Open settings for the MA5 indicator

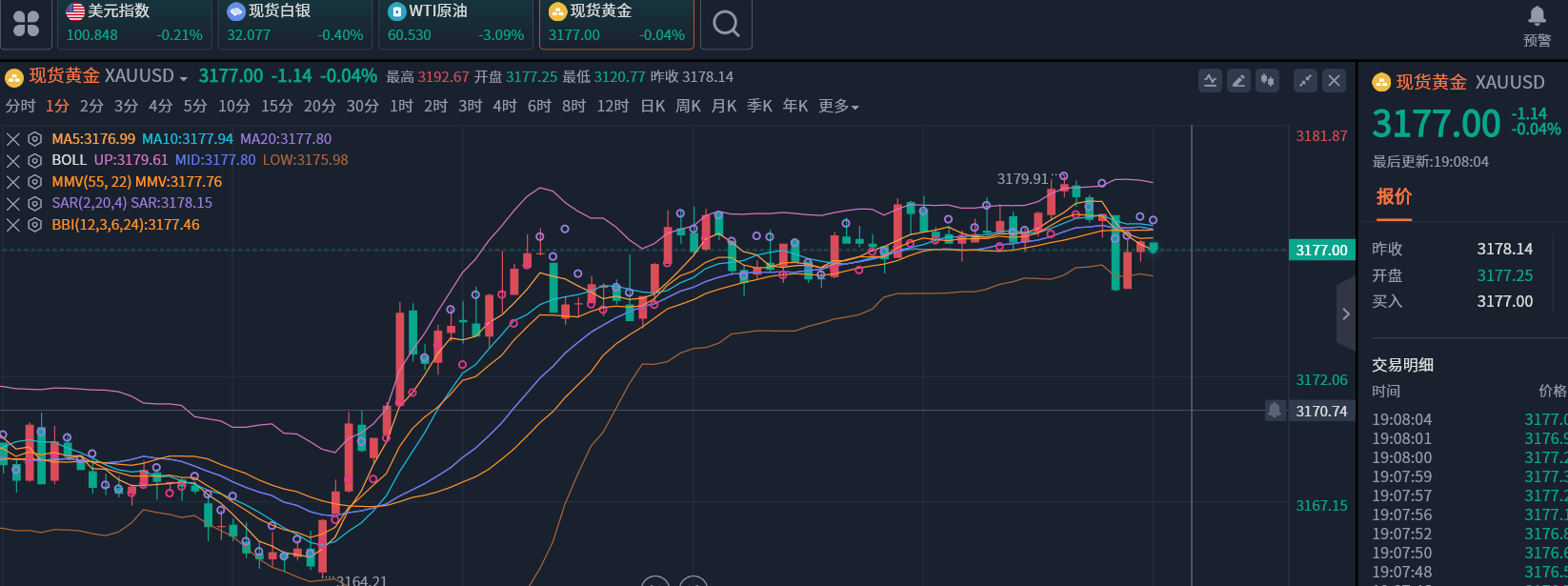35,139
